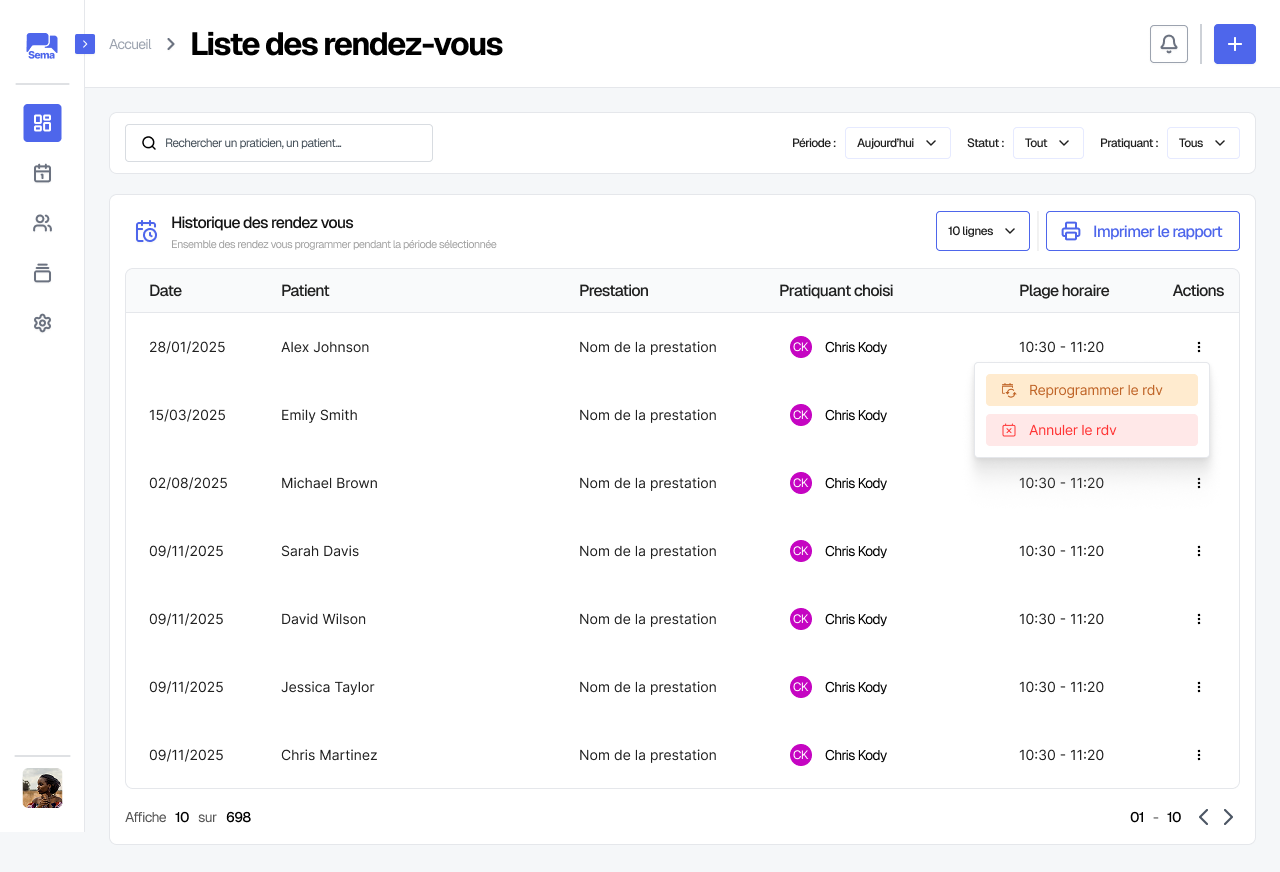
Task: Open the dashboard grid icon in sidebar
Action: click(x=42, y=123)
